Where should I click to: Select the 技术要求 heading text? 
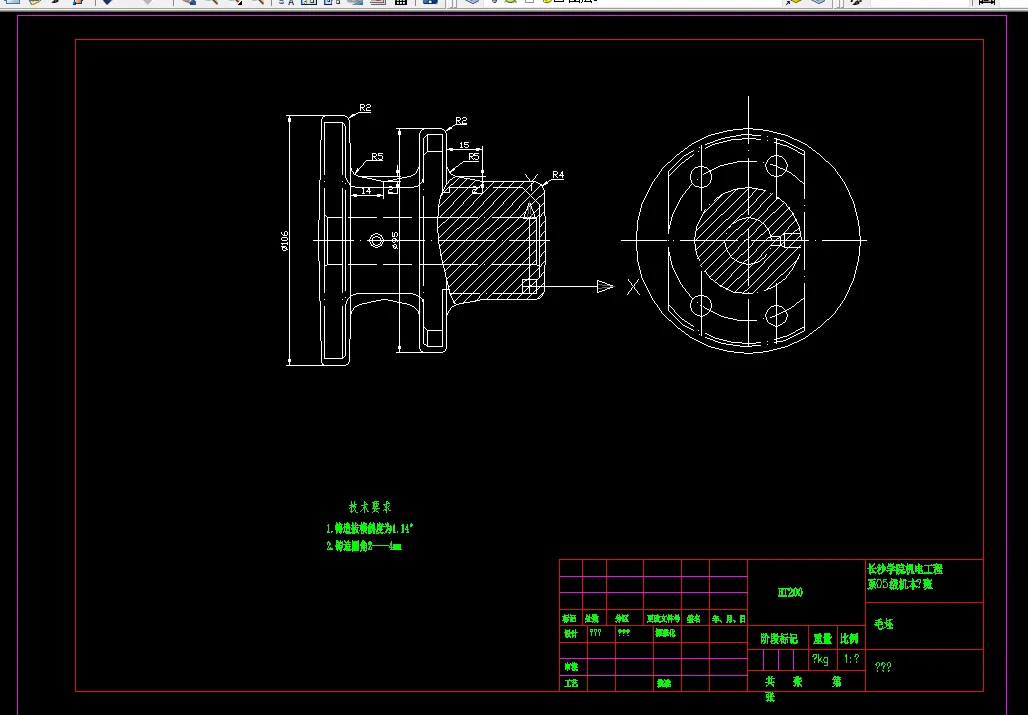coord(370,507)
